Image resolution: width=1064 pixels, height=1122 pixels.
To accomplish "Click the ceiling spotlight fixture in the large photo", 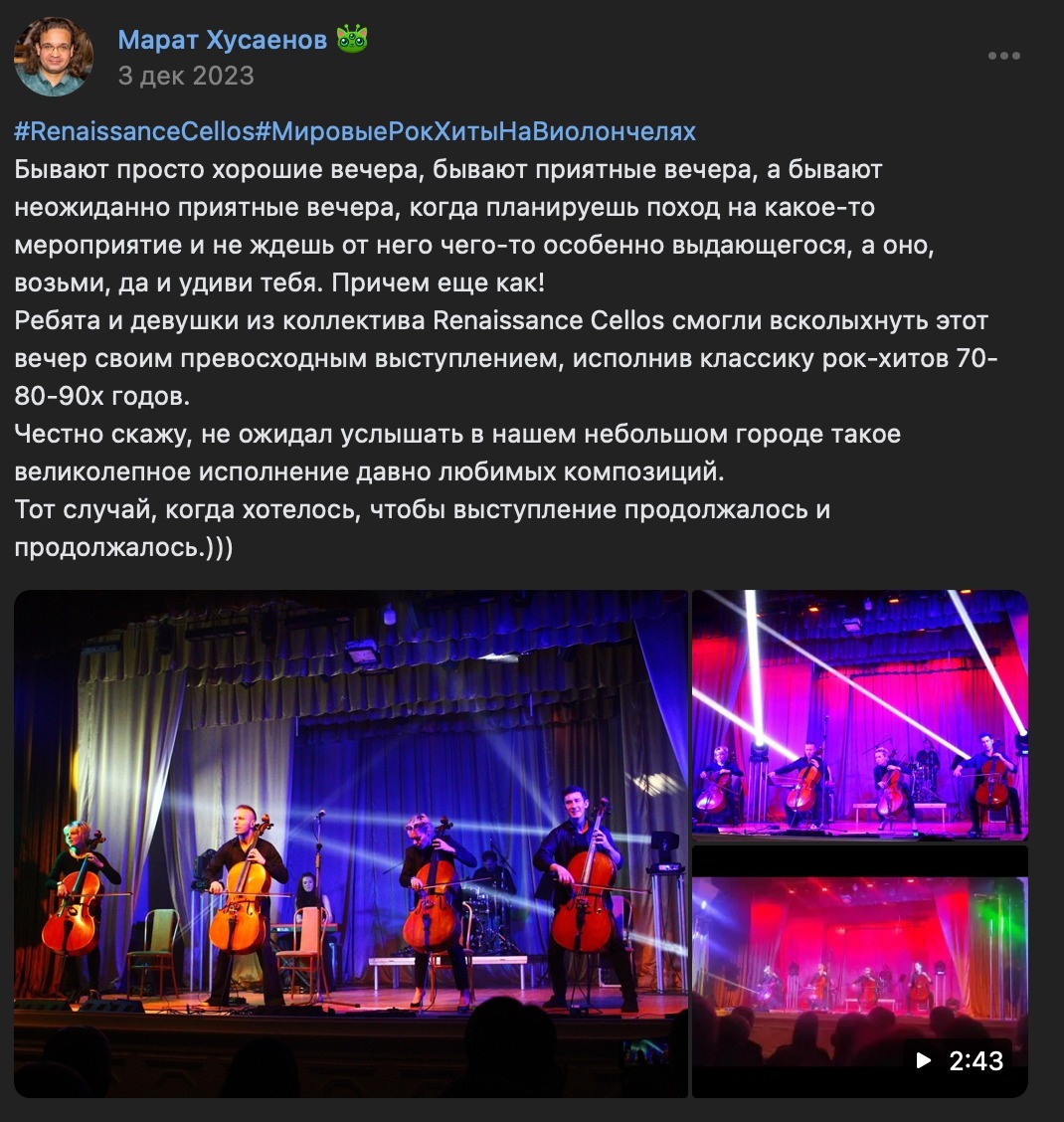I will click(362, 653).
